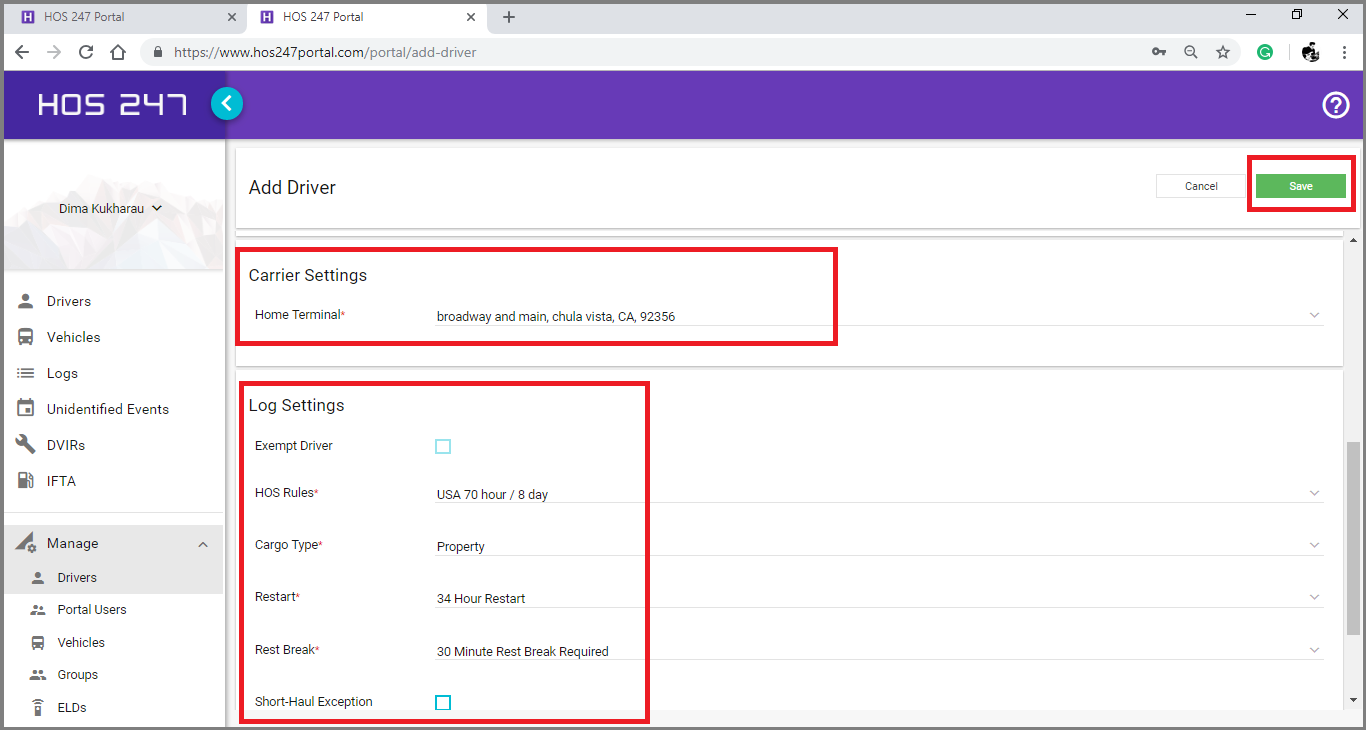Screen dimensions: 1366x730
Task: Open the Rest Break dropdown
Action: point(879,651)
